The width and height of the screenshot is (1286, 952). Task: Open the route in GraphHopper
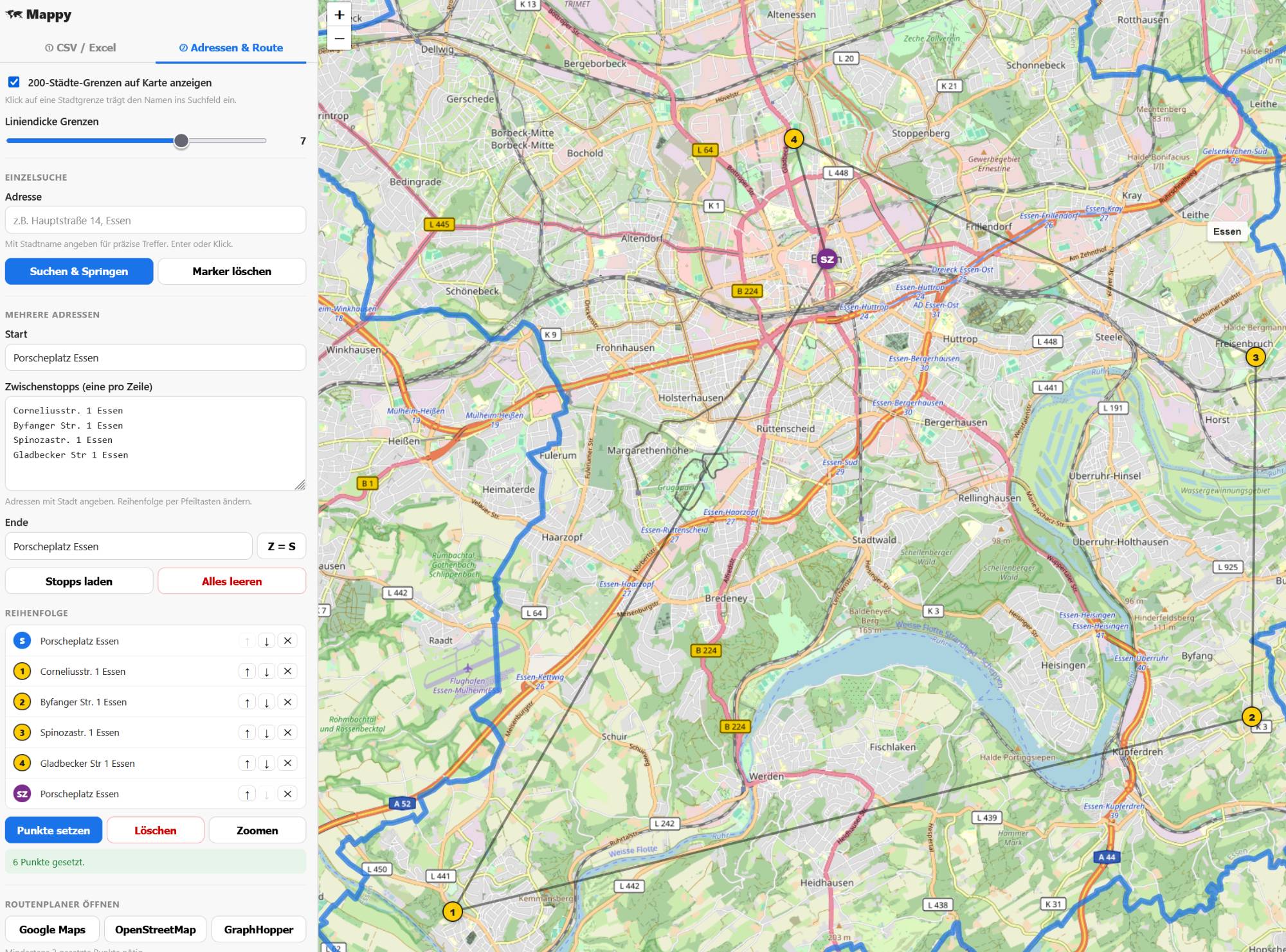258,930
